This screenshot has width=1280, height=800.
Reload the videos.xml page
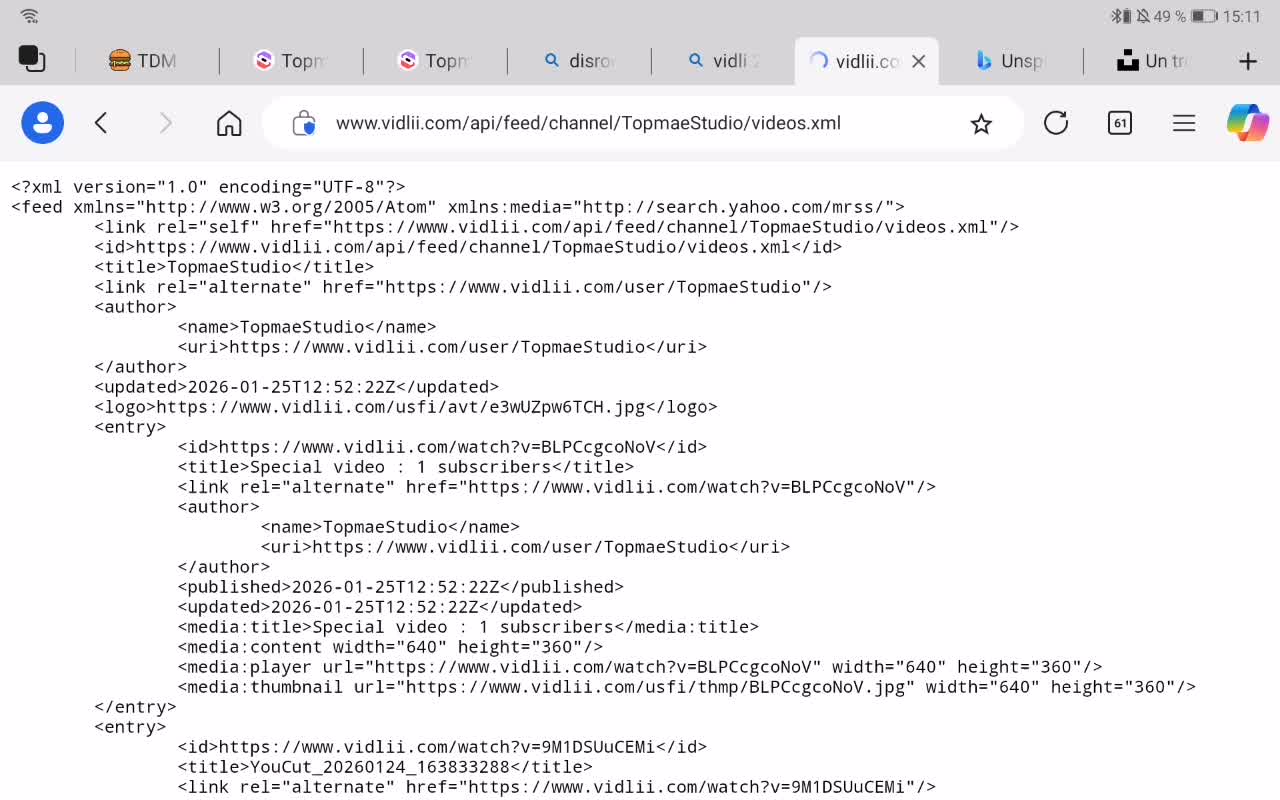click(1056, 123)
